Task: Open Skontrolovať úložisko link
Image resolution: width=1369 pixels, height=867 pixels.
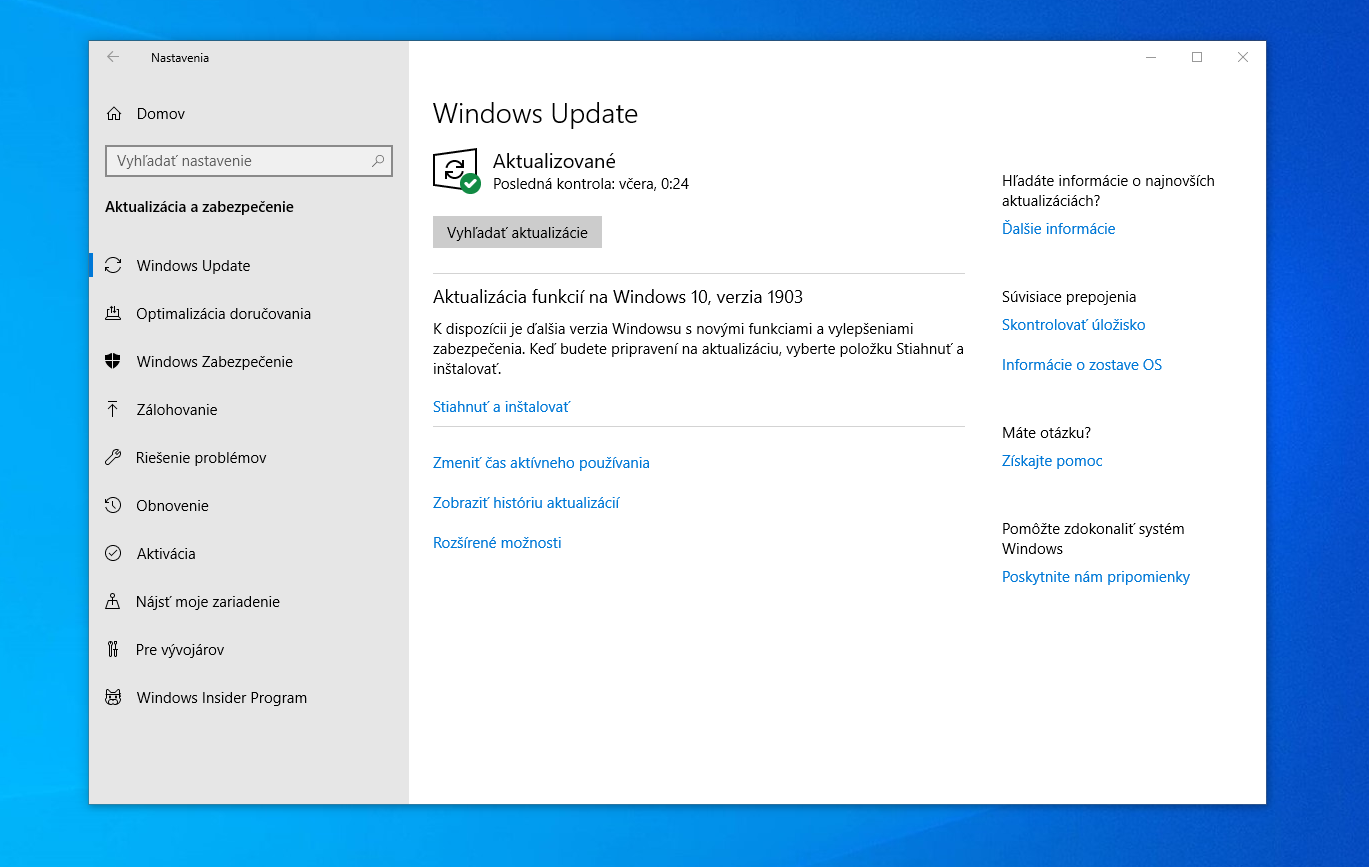Action: 1073,325
